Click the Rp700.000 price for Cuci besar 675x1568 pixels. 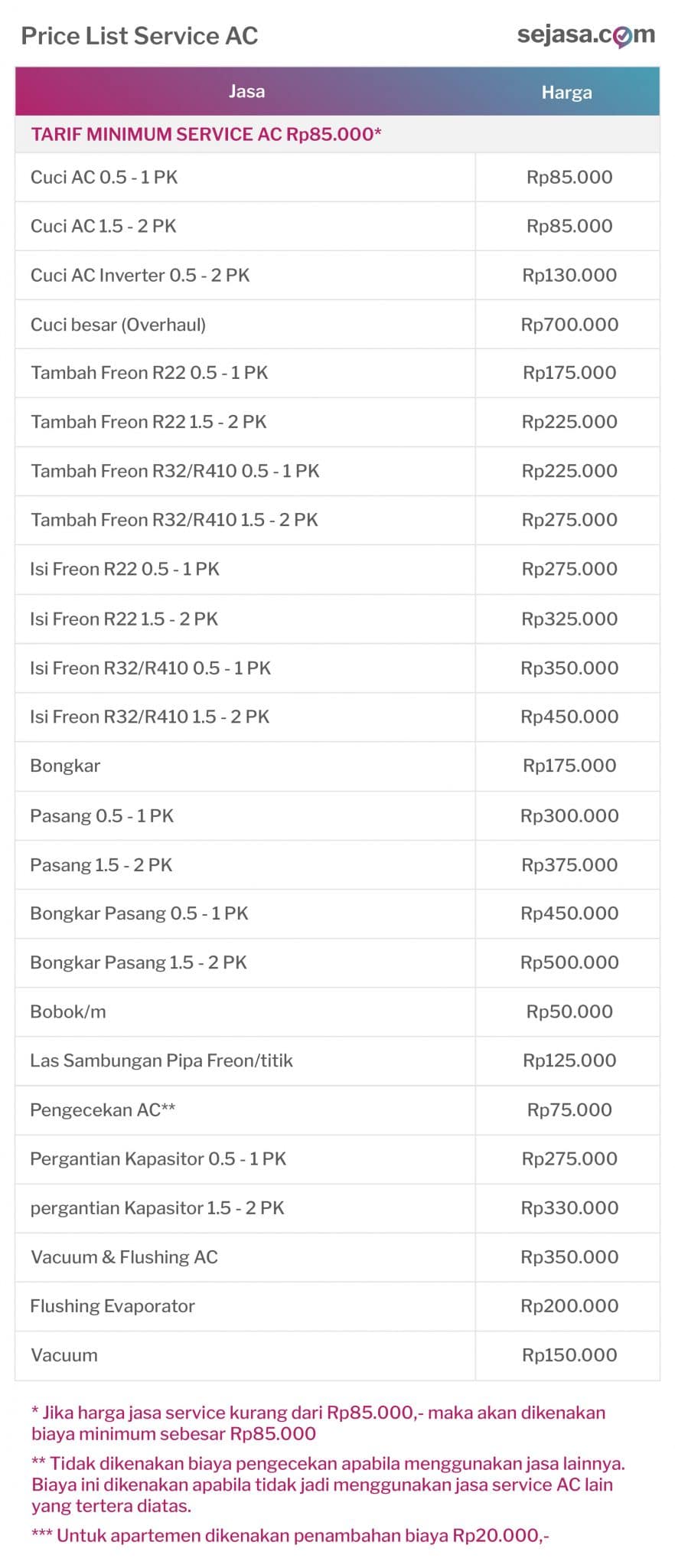[569, 325]
